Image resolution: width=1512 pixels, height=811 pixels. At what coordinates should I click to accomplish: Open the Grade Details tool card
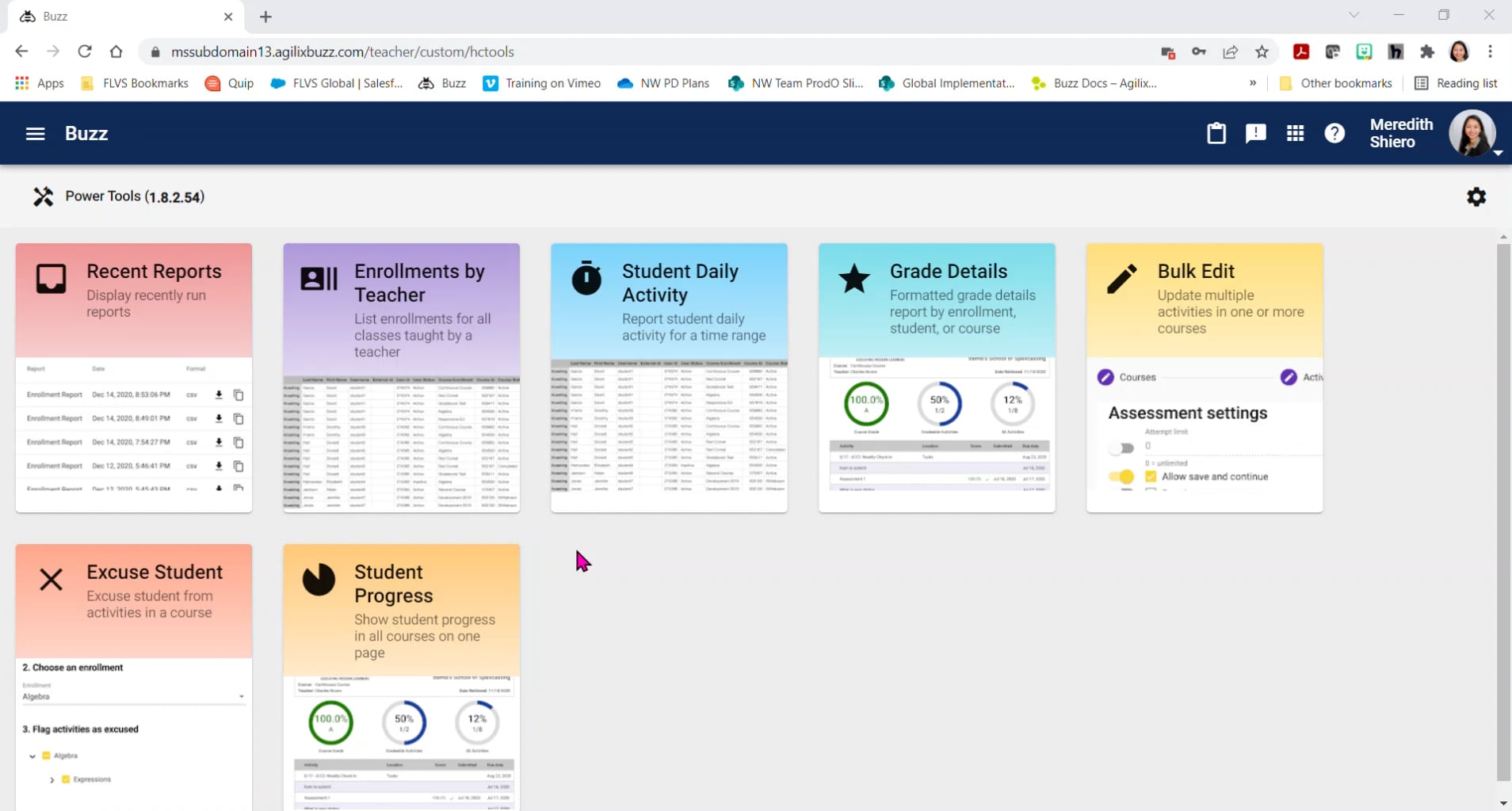pyautogui.click(x=937, y=378)
